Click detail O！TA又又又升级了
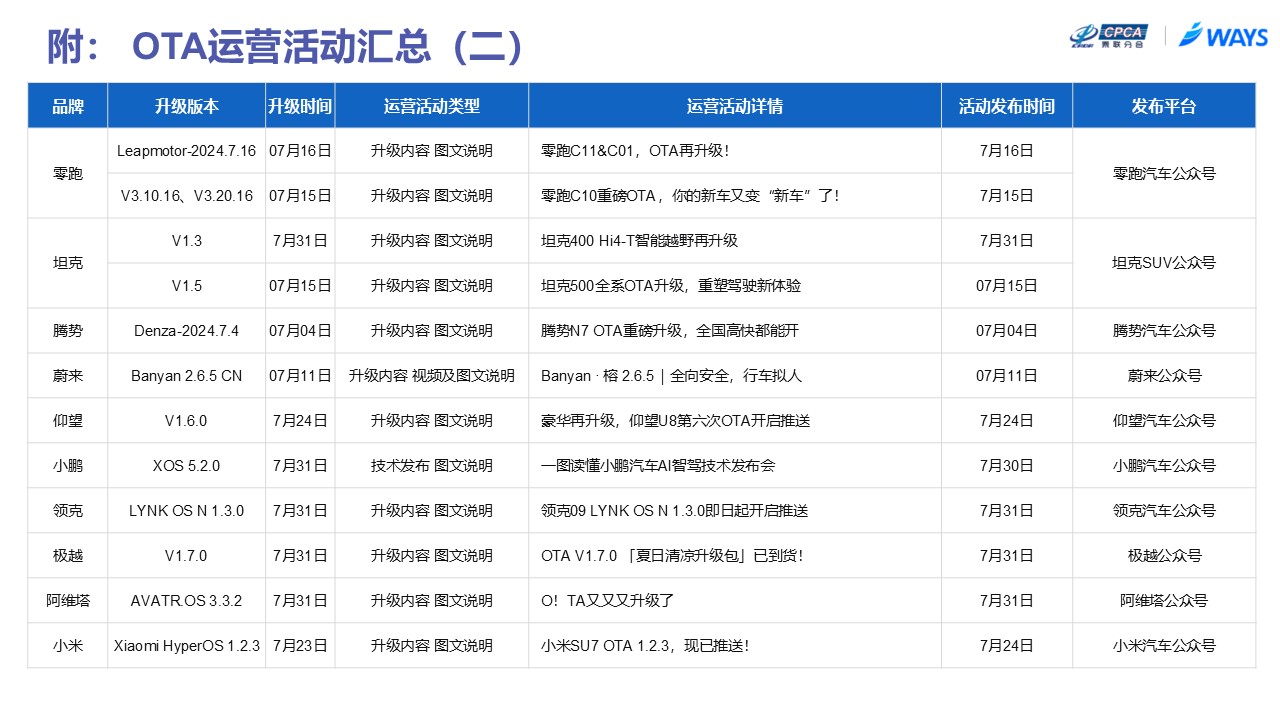This screenshot has width=1280, height=720. pos(607,601)
